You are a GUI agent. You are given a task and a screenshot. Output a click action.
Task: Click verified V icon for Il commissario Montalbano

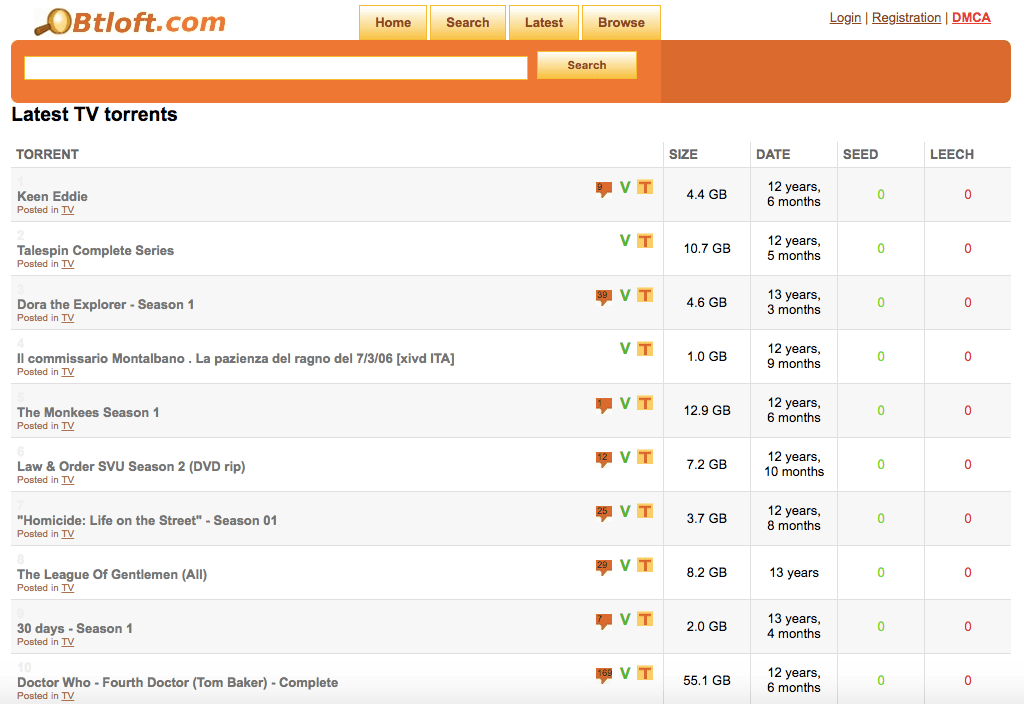click(625, 349)
